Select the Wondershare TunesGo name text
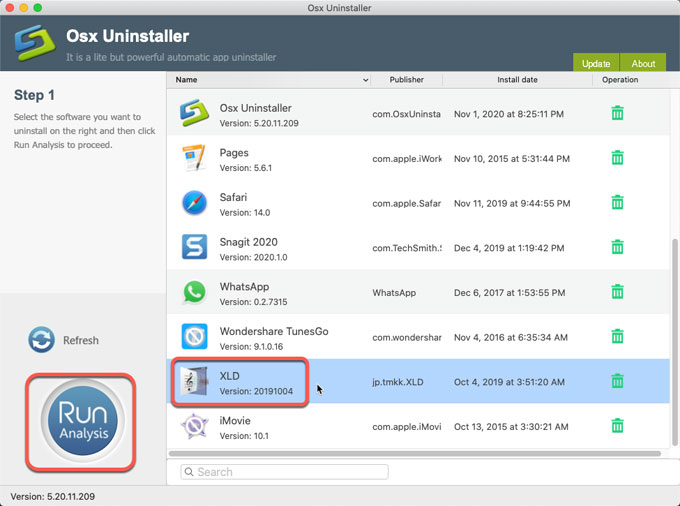 274,331
